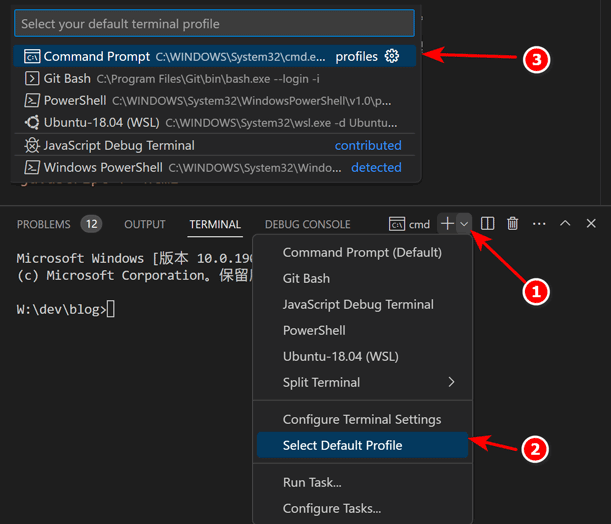Screen dimensions: 611x524
Task: Focus the default terminal profile search box
Action: 214,24
